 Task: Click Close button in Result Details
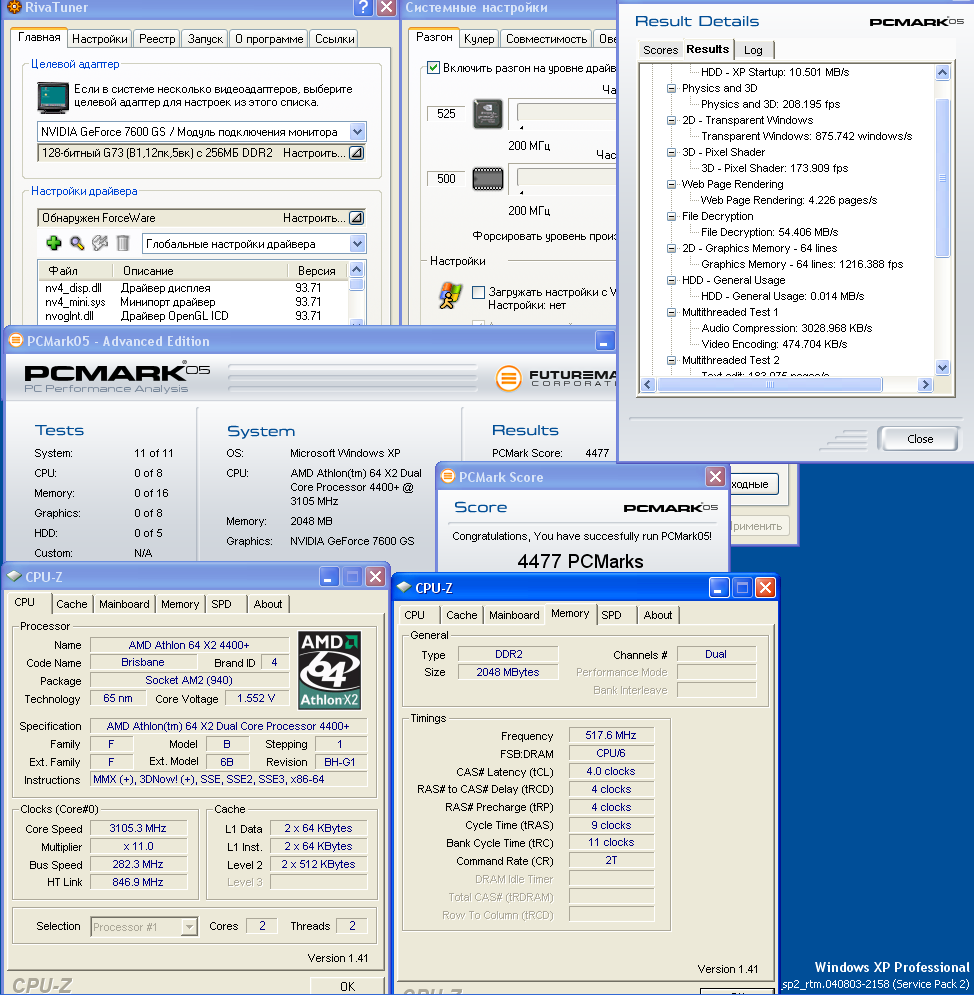click(x=919, y=438)
